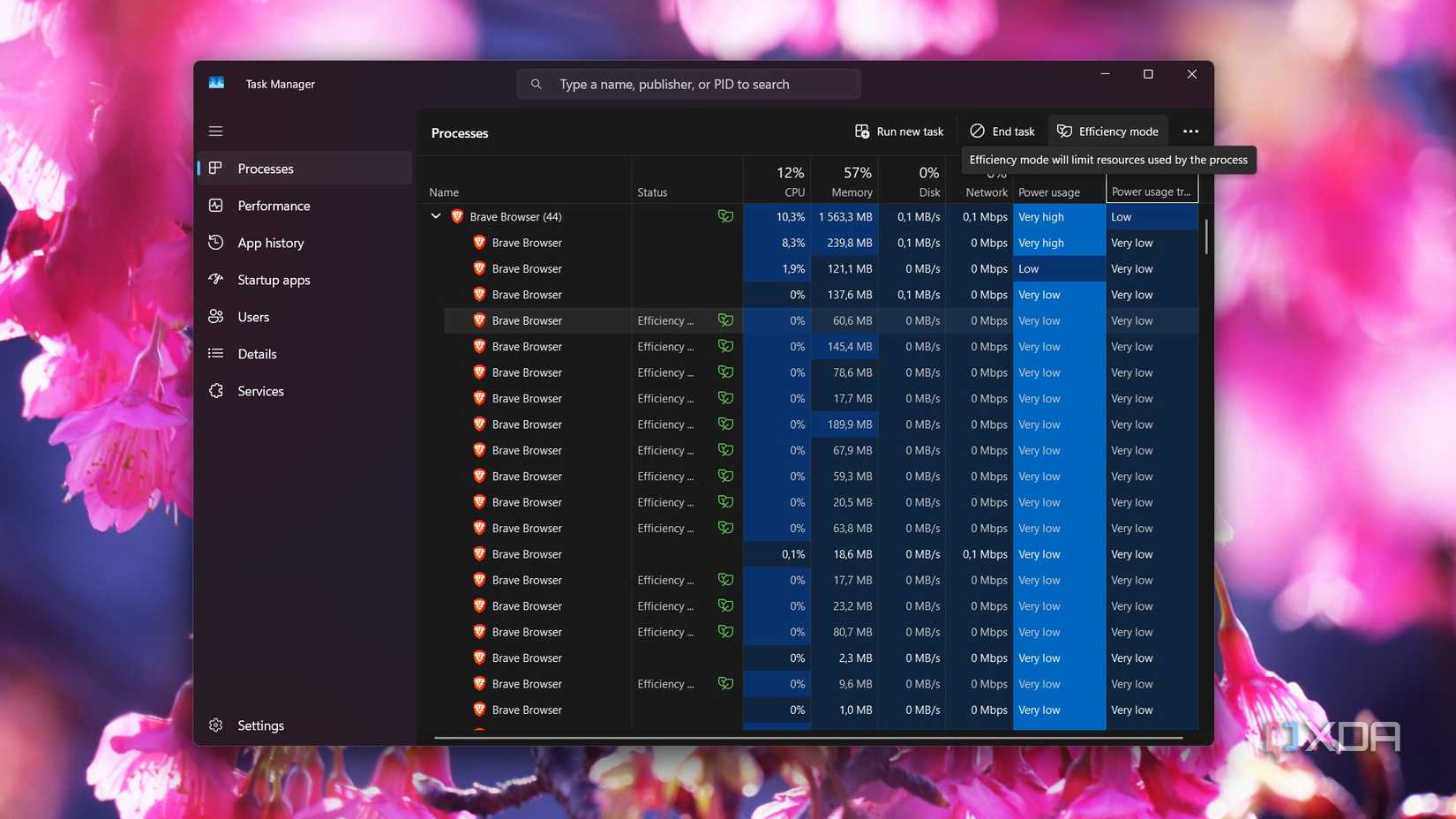Click the efficiency leaf icon on the 189,9 MB row
The height and width of the screenshot is (819, 1456).
pyautogui.click(x=725, y=425)
